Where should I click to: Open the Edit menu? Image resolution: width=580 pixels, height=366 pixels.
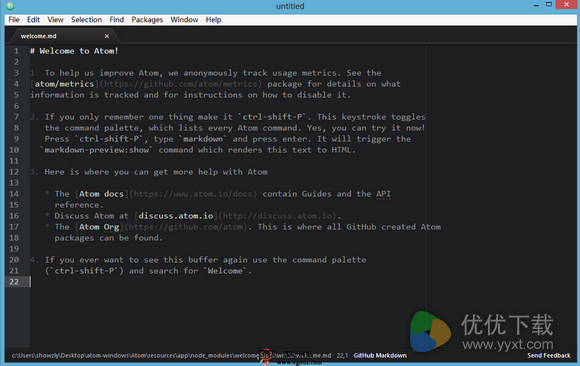pyautogui.click(x=33, y=20)
